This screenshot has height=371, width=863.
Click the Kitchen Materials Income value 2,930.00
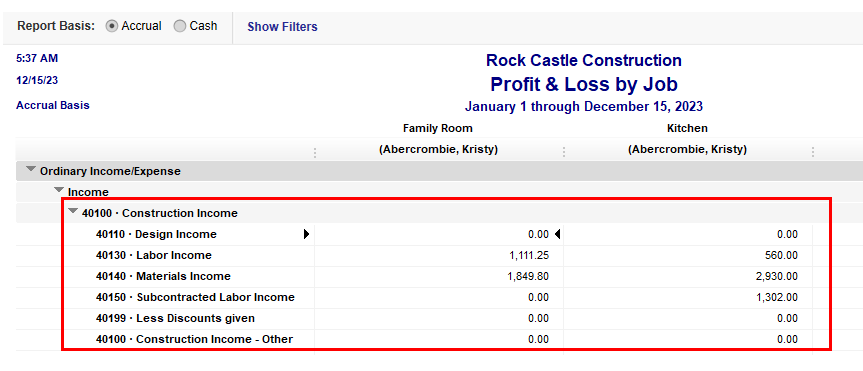click(777, 276)
